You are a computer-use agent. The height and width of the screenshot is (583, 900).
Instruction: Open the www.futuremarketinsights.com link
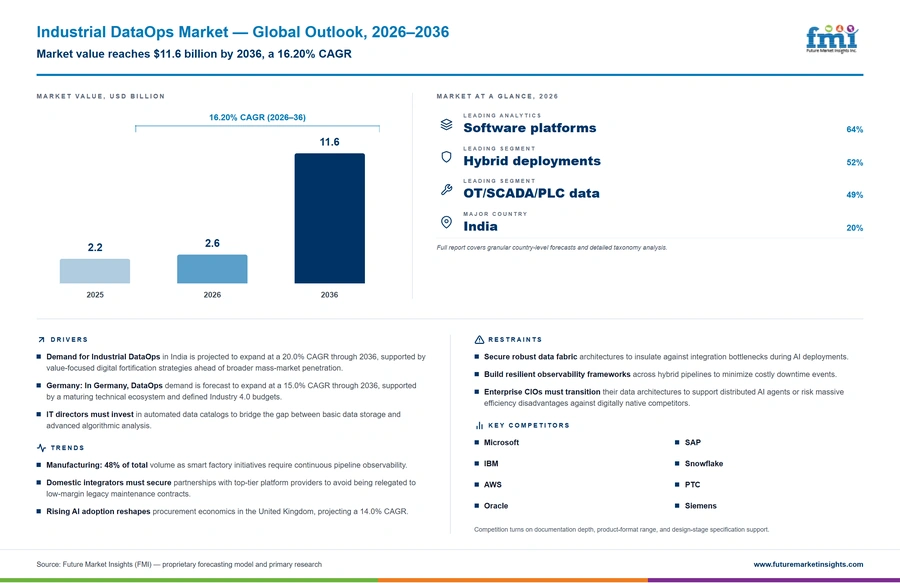coord(808,564)
